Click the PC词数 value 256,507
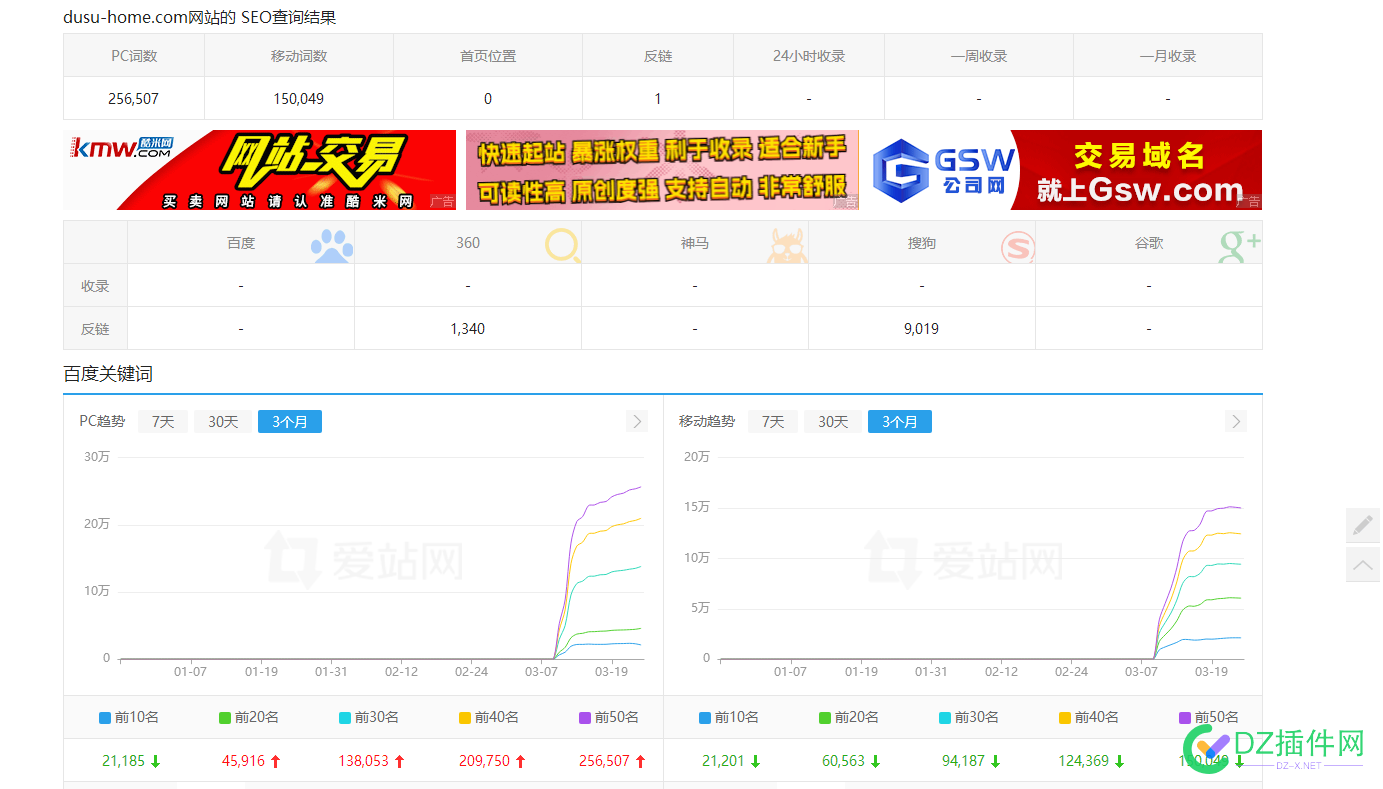 pos(133,99)
